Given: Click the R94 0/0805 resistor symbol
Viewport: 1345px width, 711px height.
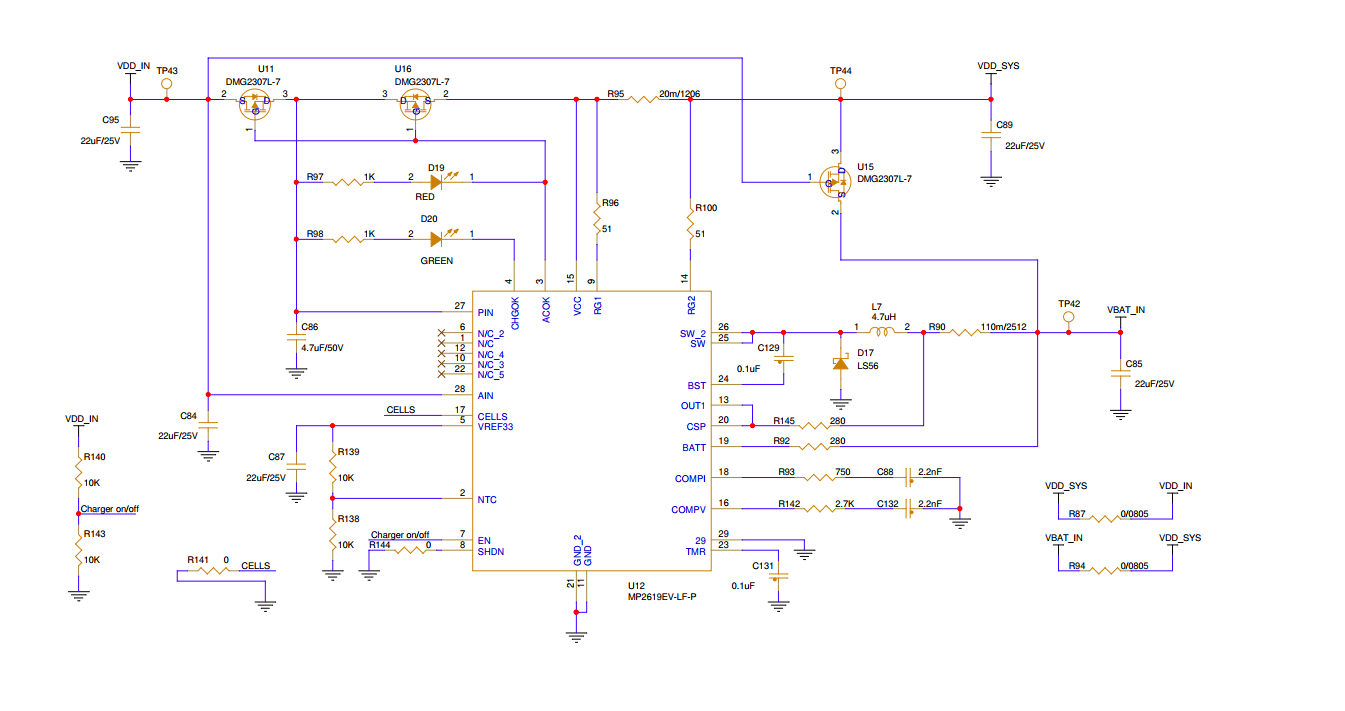Looking at the screenshot, I should [x=1106, y=571].
